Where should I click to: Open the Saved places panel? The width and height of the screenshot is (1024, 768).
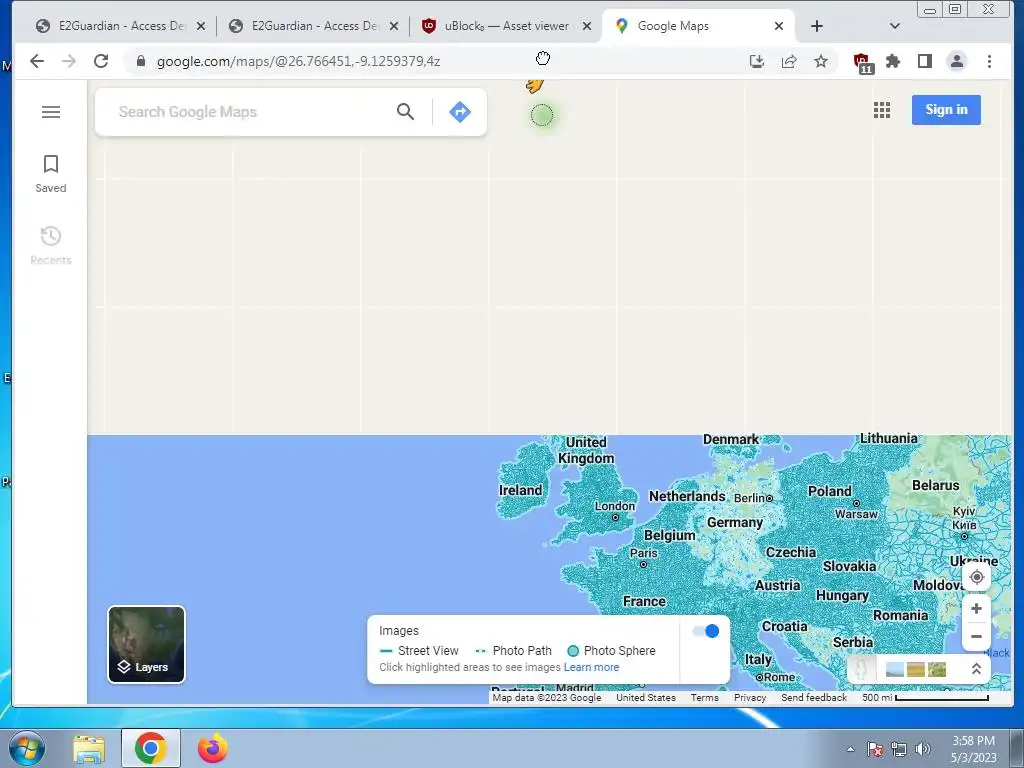click(50, 174)
